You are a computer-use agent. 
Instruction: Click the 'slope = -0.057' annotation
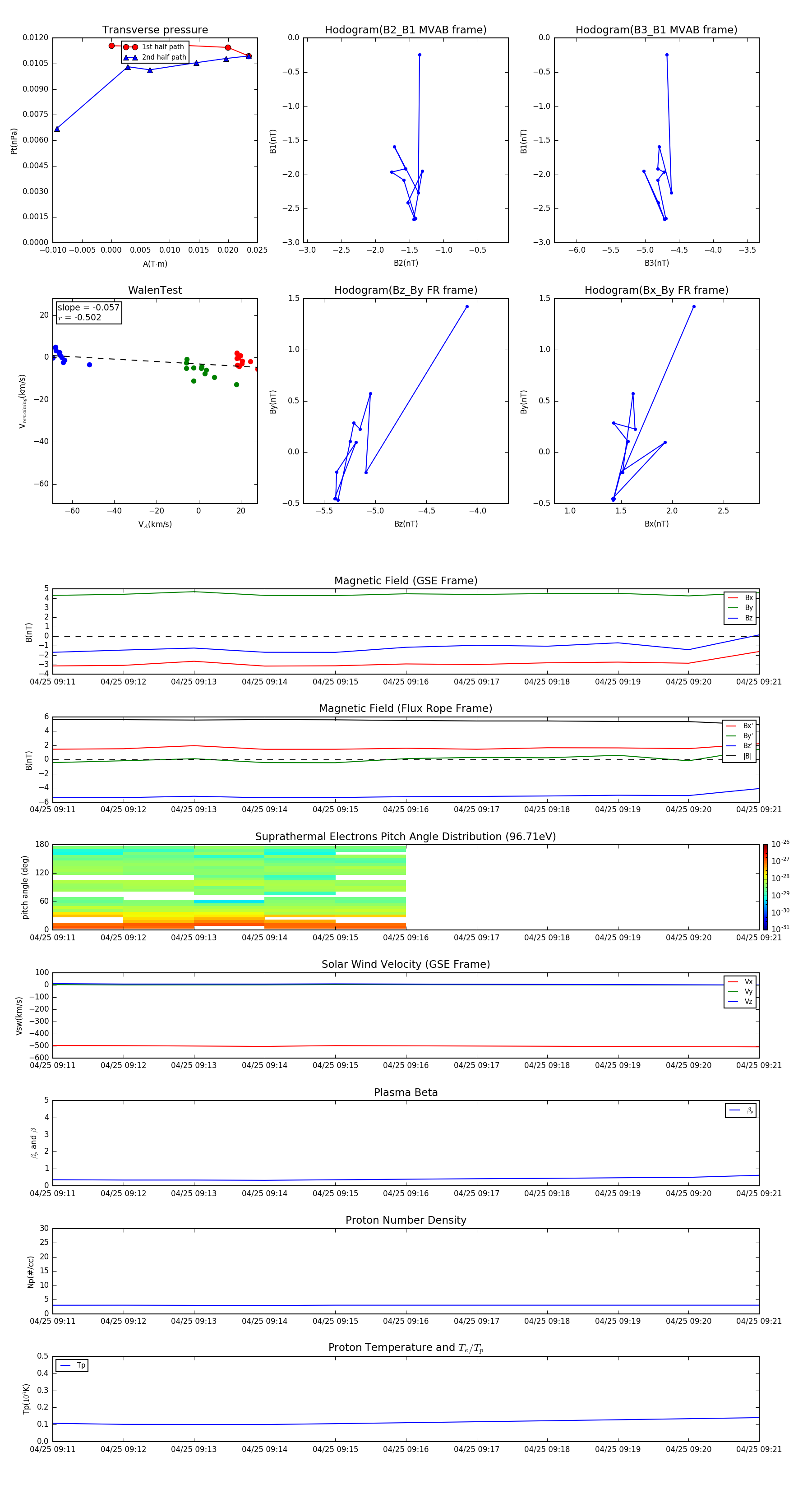click(x=88, y=308)
